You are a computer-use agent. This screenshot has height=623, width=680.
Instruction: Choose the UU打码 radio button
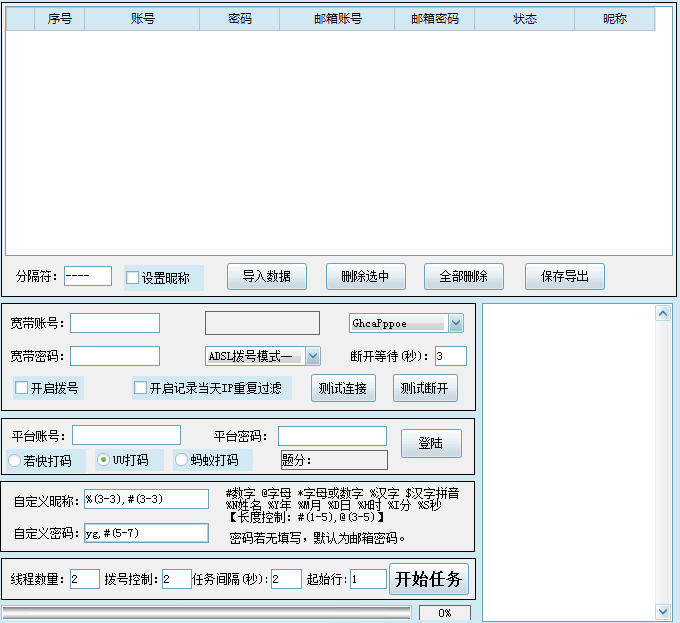click(x=103, y=460)
